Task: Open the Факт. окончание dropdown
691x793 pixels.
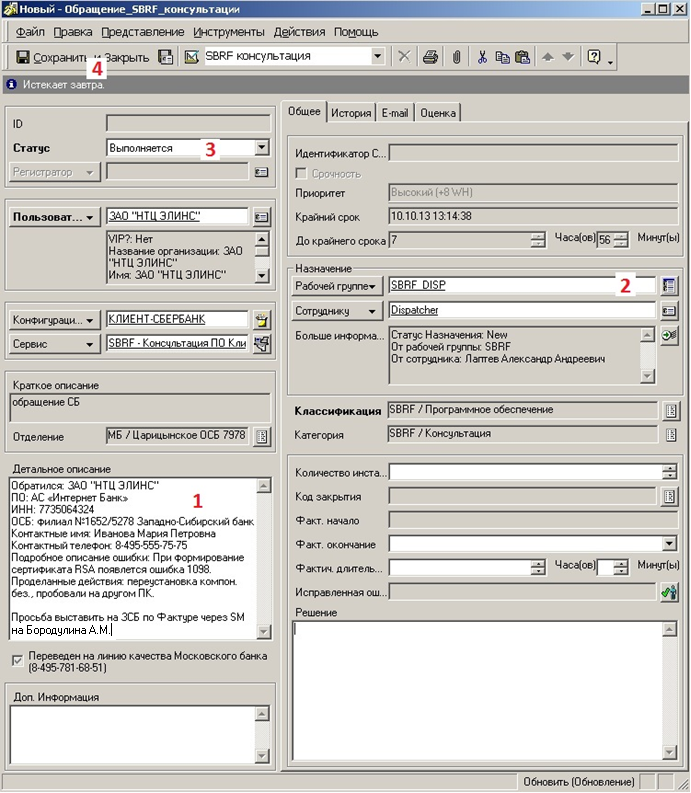Action: point(669,544)
